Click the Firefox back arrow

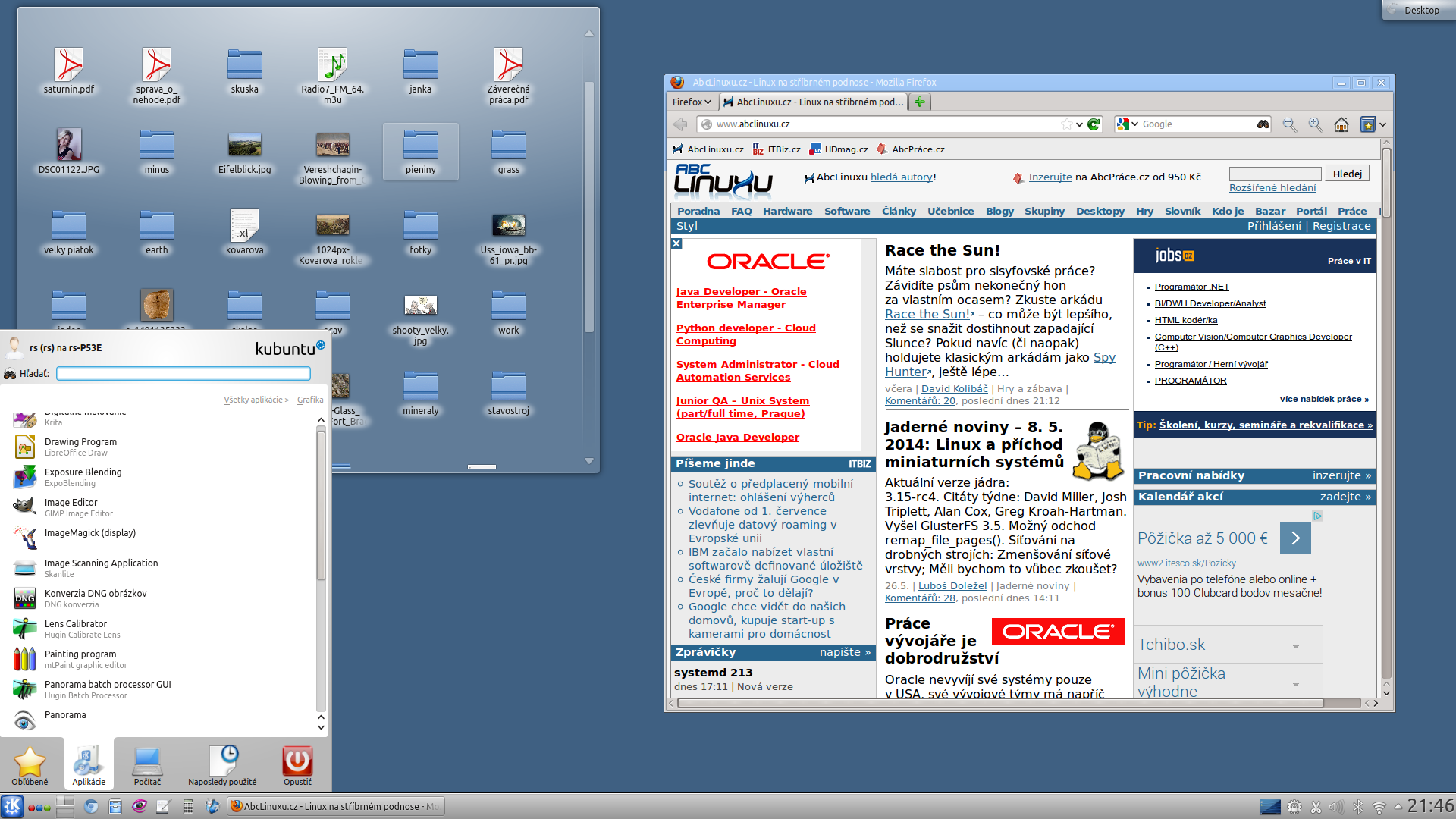coord(680,124)
